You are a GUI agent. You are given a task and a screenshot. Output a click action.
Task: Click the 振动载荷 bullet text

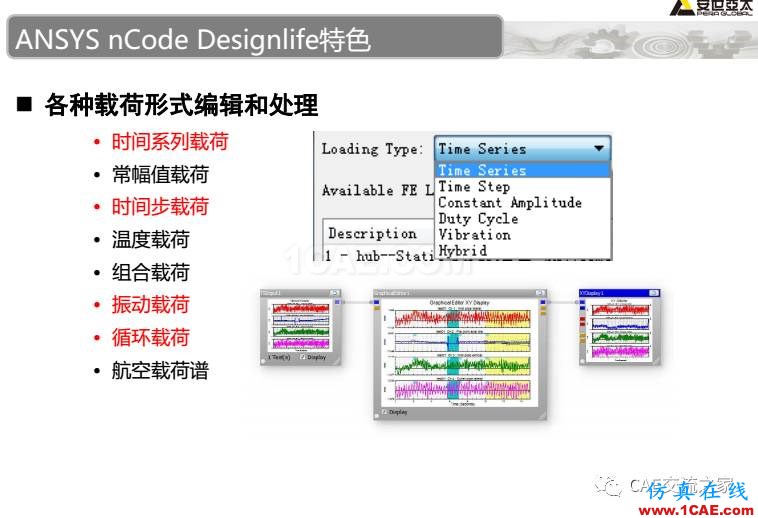click(151, 305)
